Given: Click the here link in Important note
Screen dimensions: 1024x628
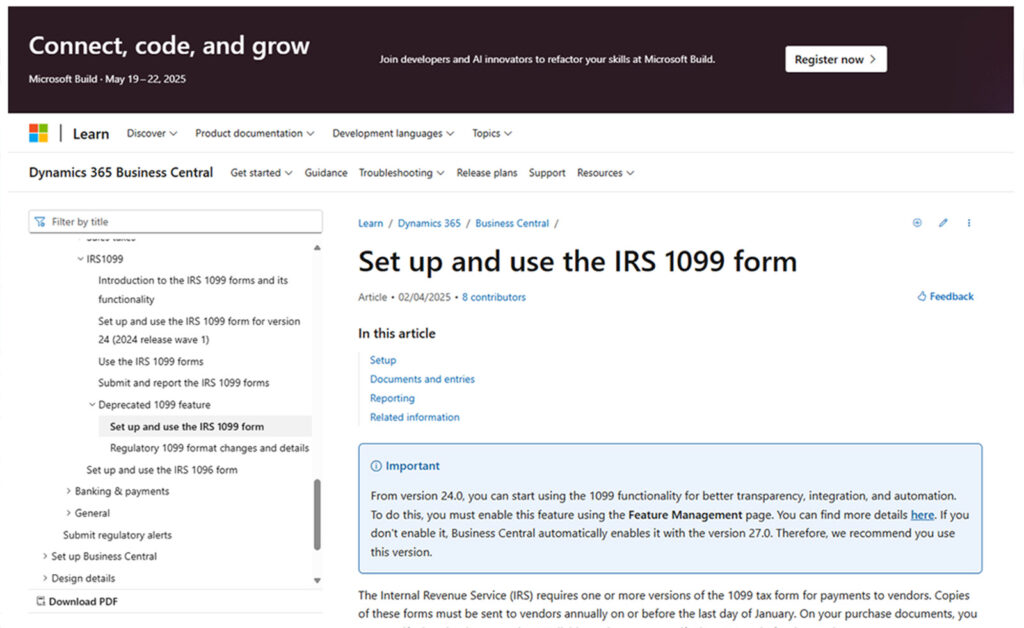Looking at the screenshot, I should coord(922,515).
